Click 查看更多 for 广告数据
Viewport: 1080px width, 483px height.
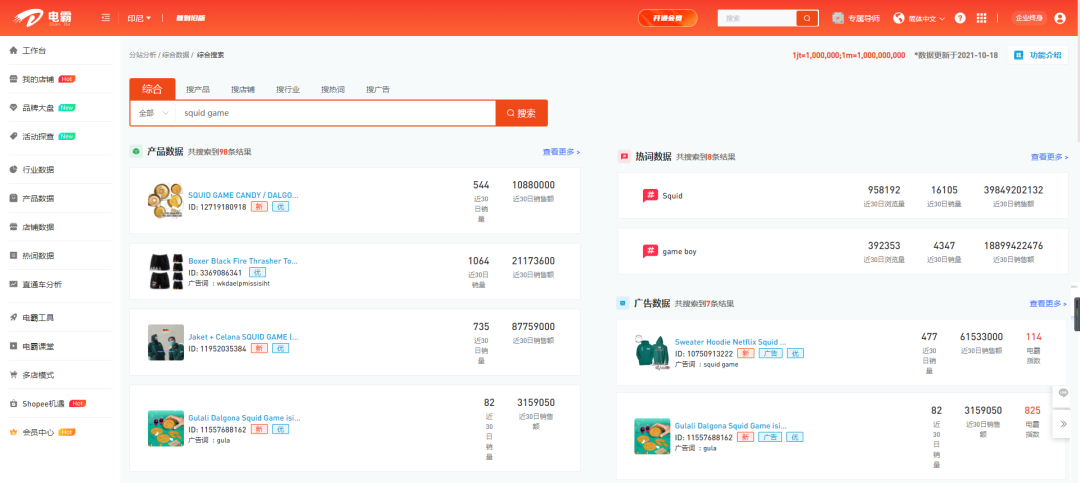[1048, 304]
